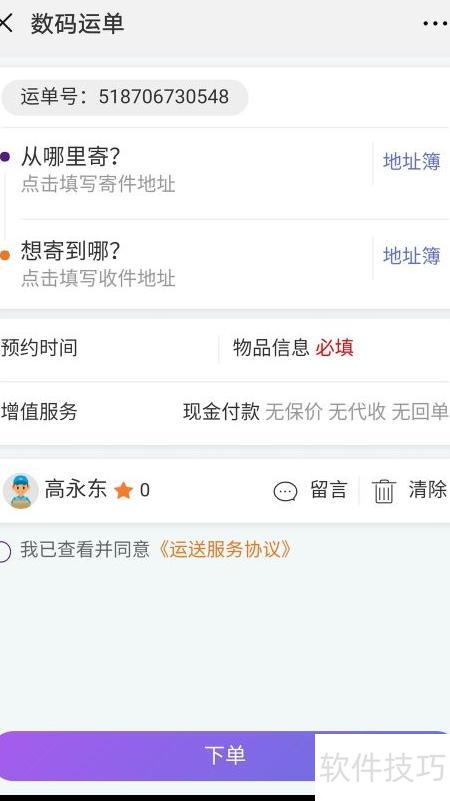Open the 预约时间 picker

tap(109, 348)
